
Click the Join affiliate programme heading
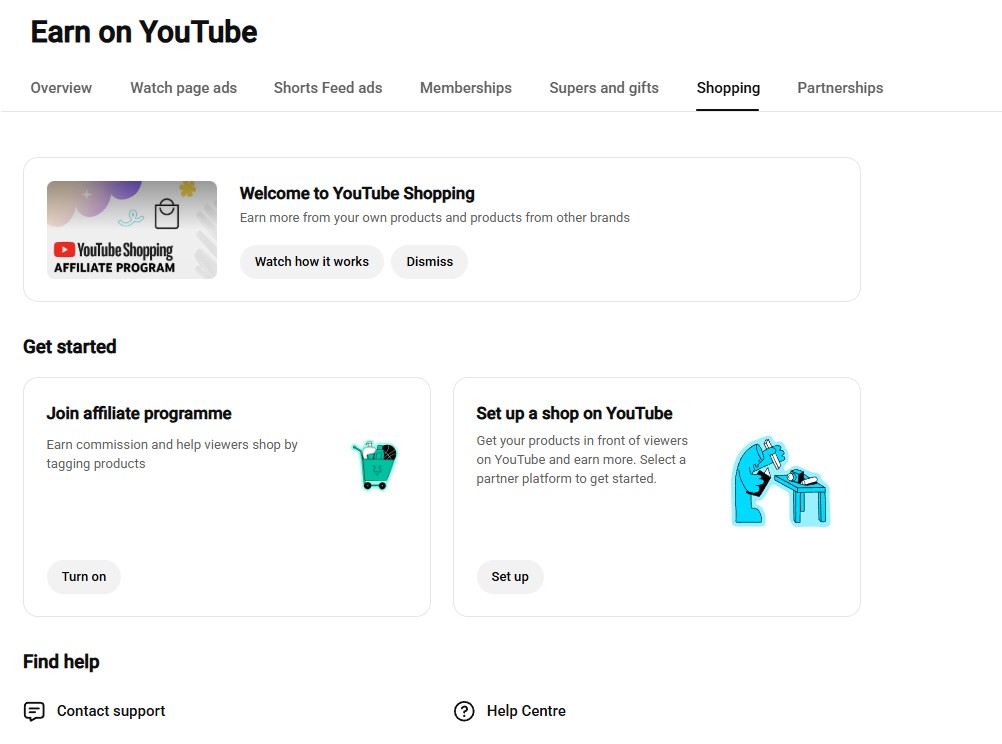(139, 414)
